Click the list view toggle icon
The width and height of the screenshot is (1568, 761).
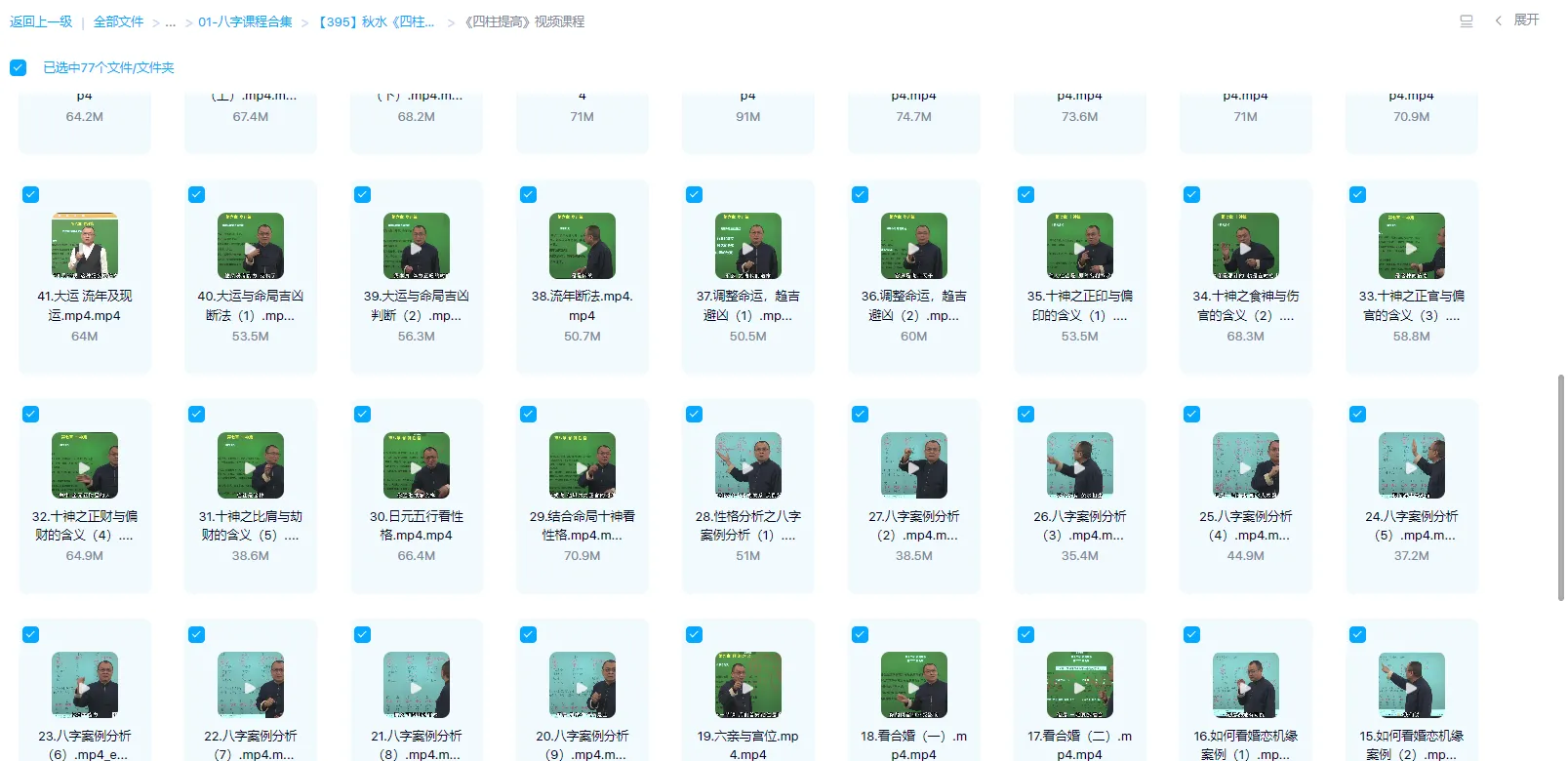(x=1466, y=20)
